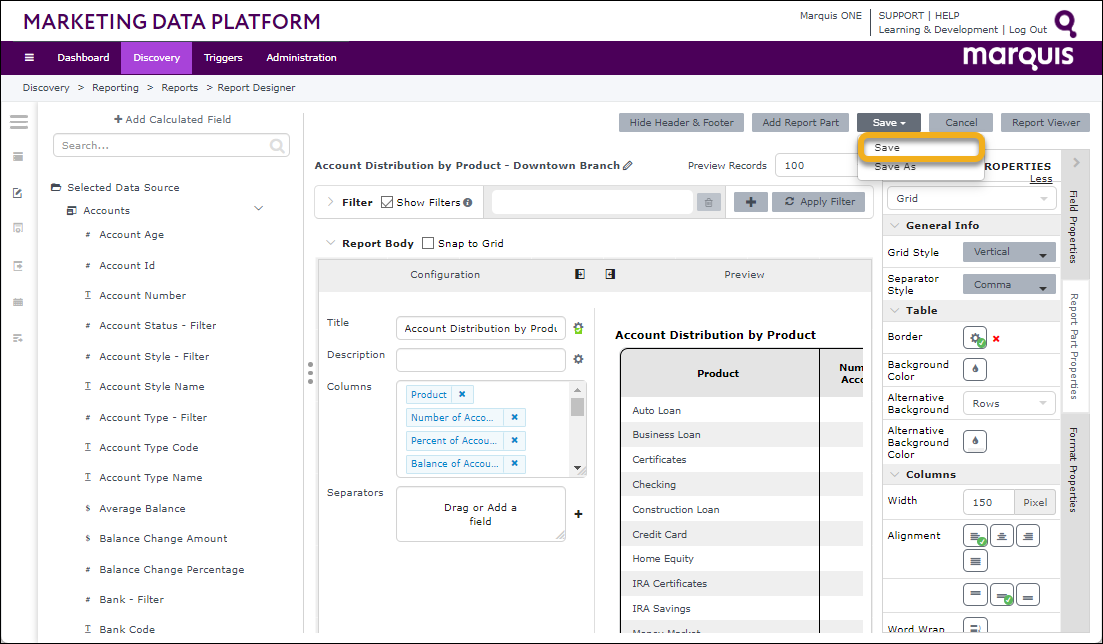Click the export sidebar icon

18,266
